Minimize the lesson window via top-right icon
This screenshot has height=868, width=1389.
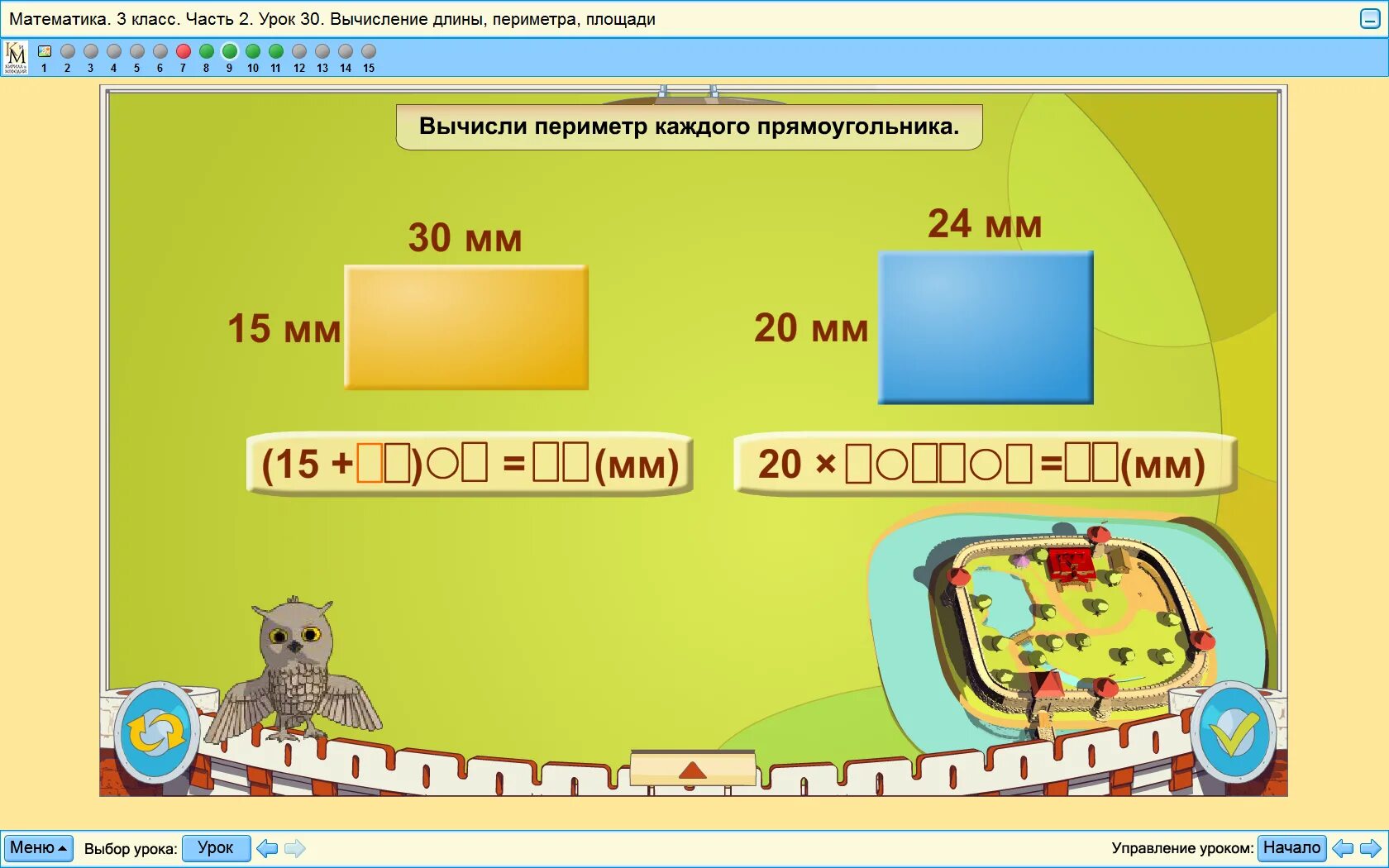[1369, 19]
